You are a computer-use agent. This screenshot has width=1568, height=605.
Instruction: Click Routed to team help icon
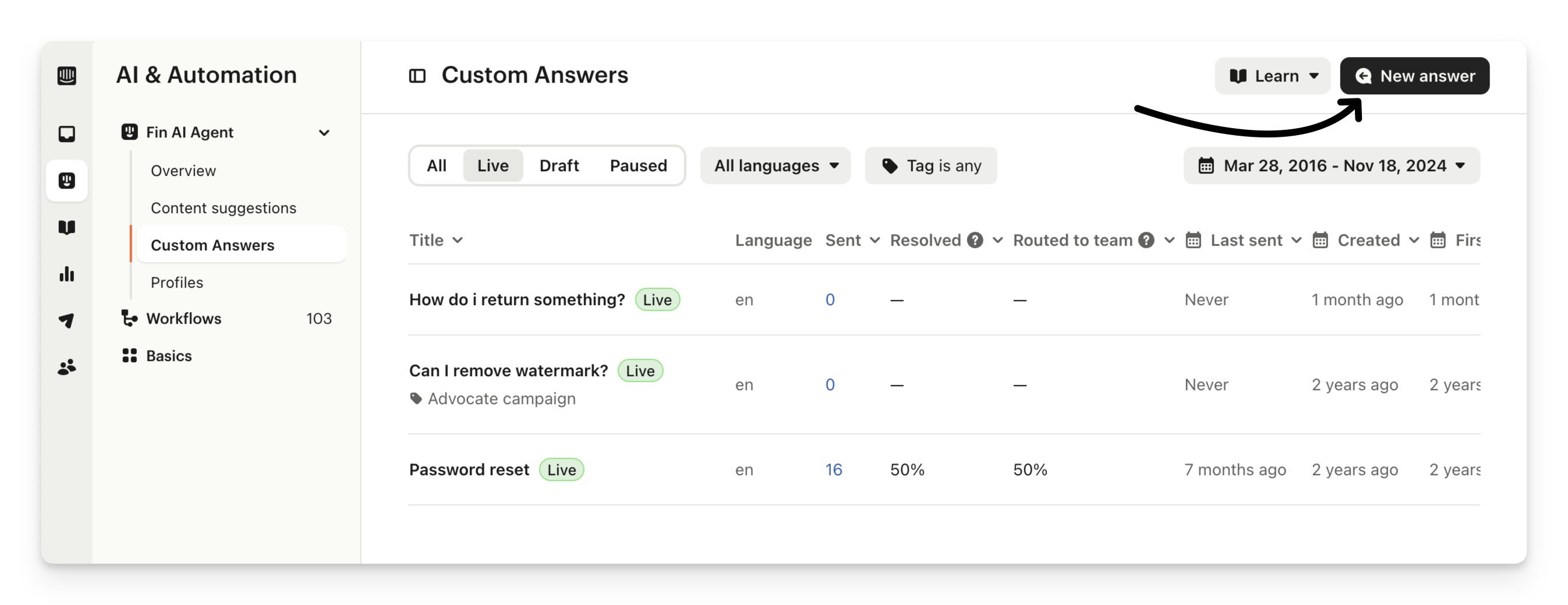(x=1146, y=240)
